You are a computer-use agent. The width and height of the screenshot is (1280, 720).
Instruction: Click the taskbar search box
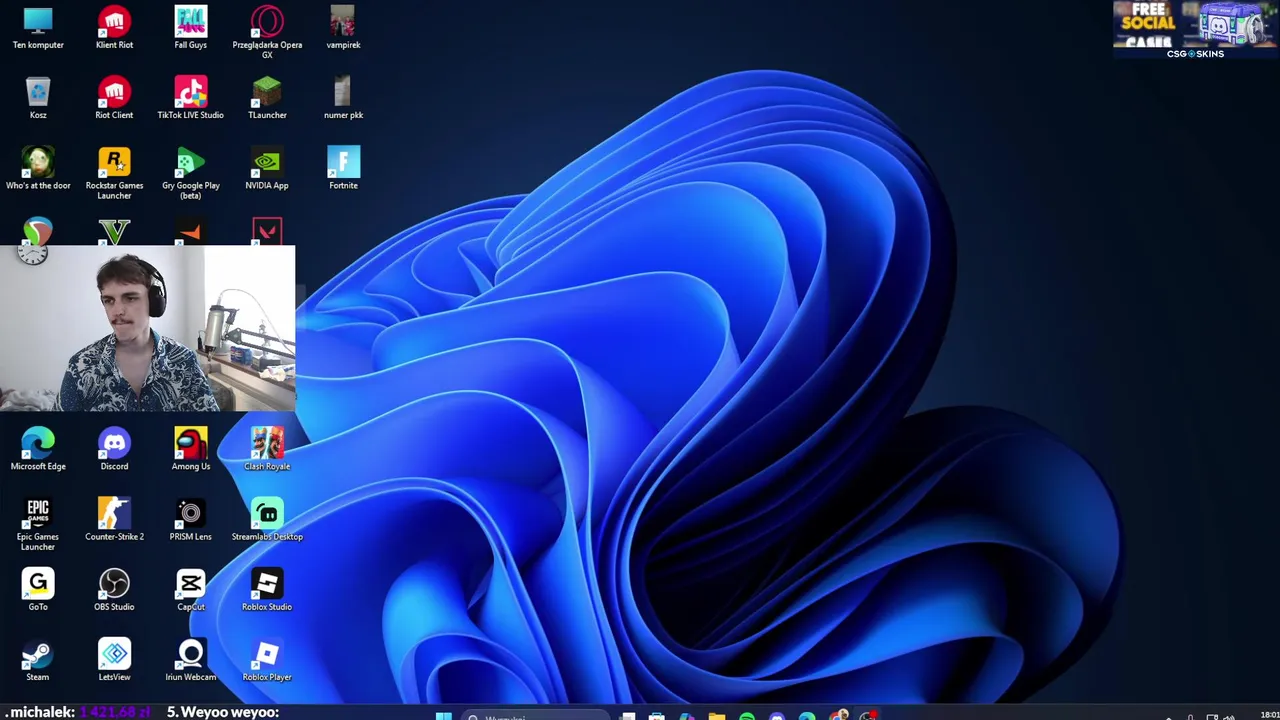coord(534,715)
